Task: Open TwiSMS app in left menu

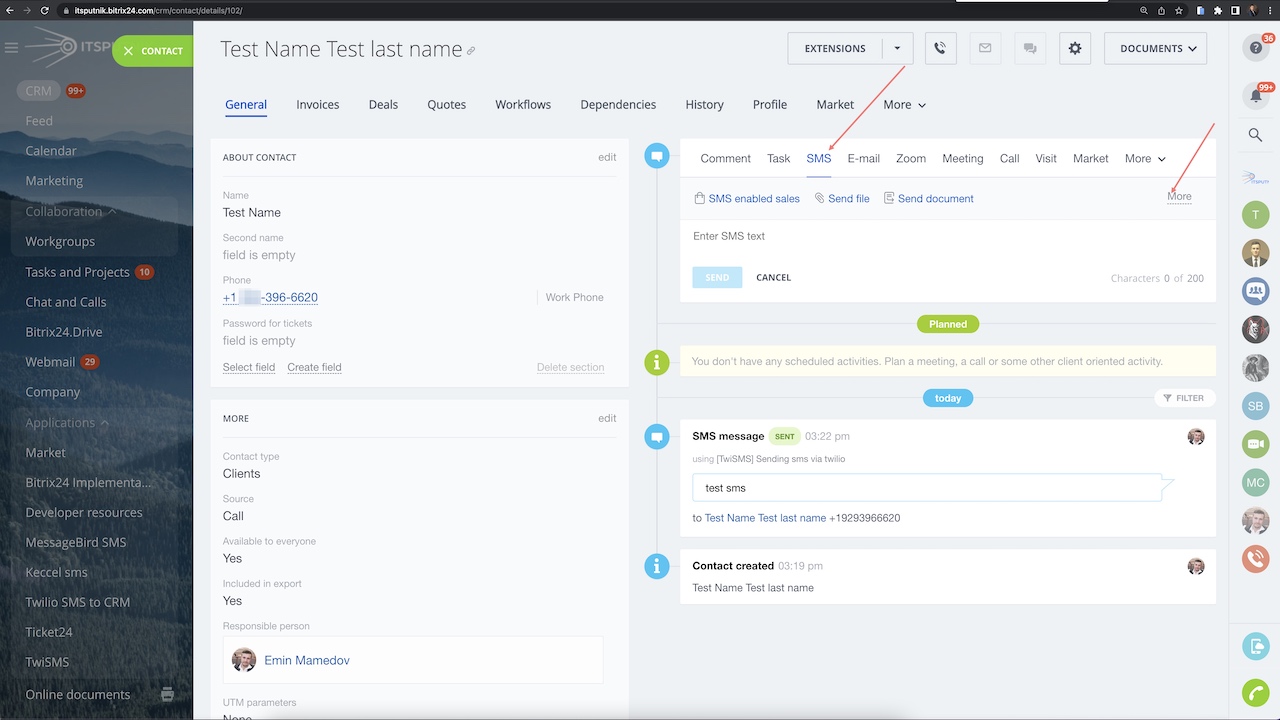Action: point(47,663)
